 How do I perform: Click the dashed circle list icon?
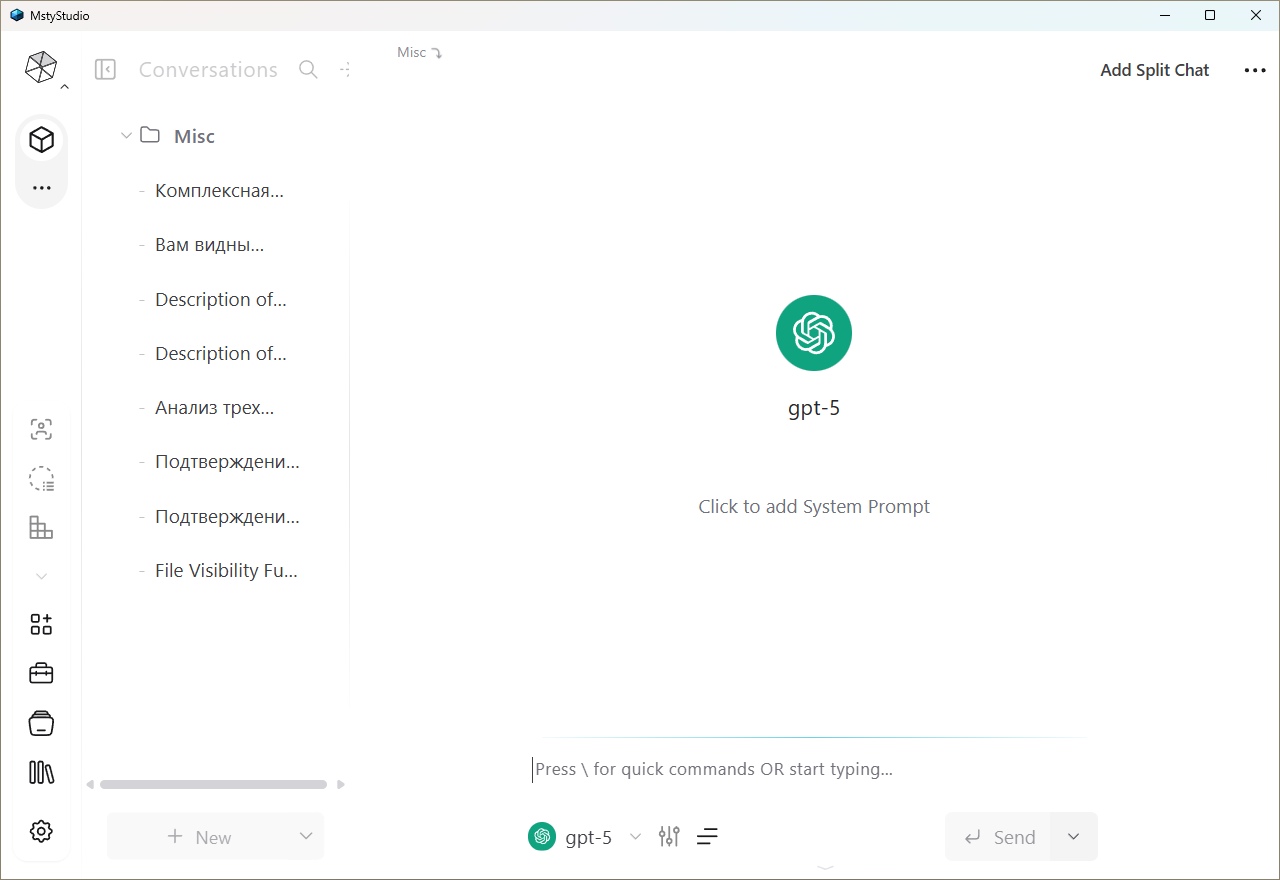click(x=41, y=479)
